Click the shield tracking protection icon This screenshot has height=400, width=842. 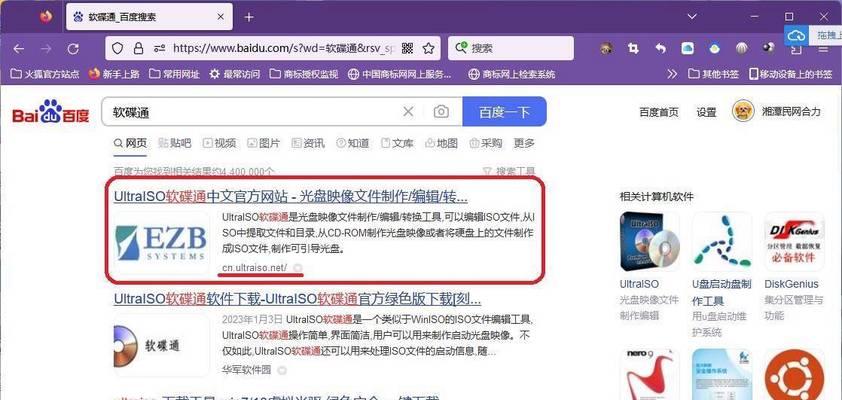[x=117, y=49]
